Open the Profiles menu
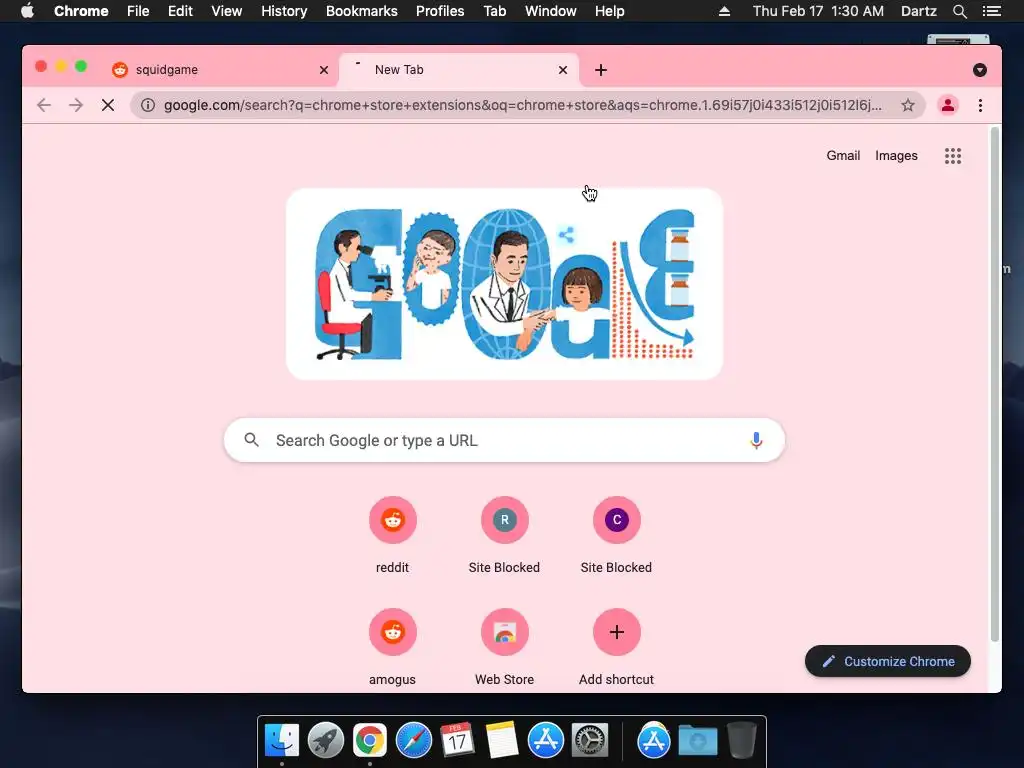 coord(440,11)
